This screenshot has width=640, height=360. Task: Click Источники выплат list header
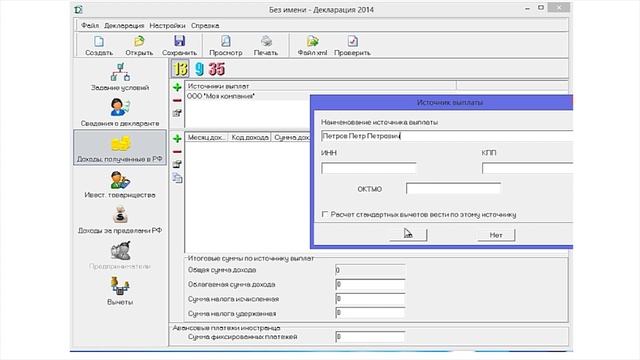coord(321,86)
